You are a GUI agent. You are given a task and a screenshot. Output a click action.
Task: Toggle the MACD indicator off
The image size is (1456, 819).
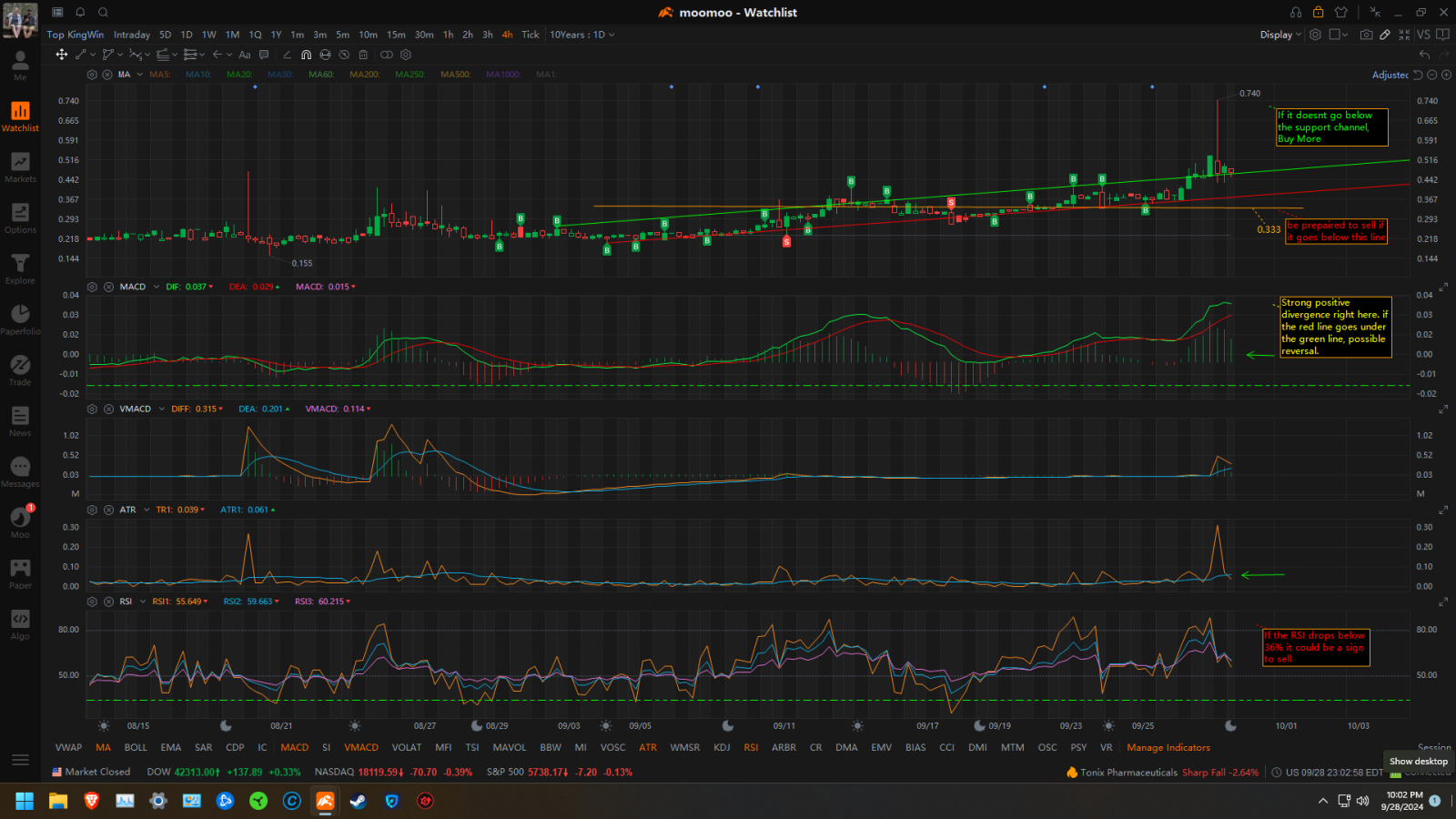click(294, 747)
